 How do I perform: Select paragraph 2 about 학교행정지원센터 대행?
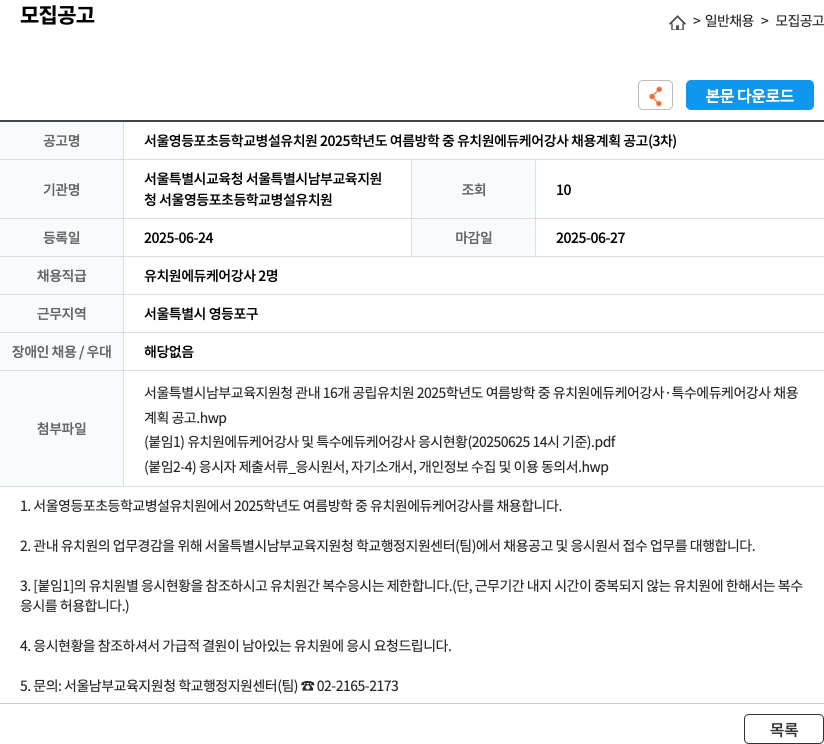[x=387, y=546]
